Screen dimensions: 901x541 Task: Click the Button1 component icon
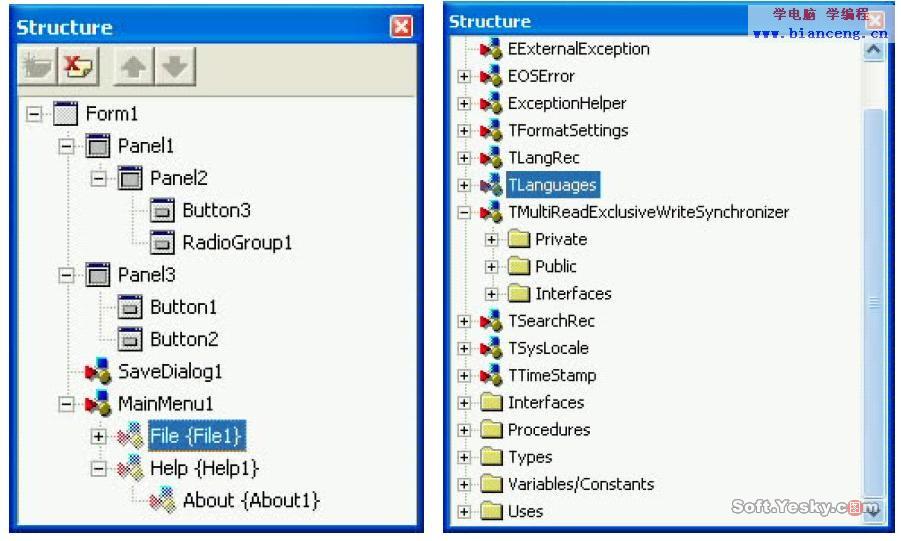click(130, 307)
